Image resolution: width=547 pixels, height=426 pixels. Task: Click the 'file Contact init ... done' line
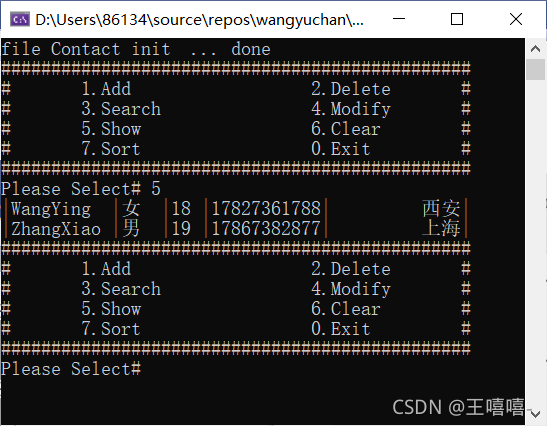136,49
